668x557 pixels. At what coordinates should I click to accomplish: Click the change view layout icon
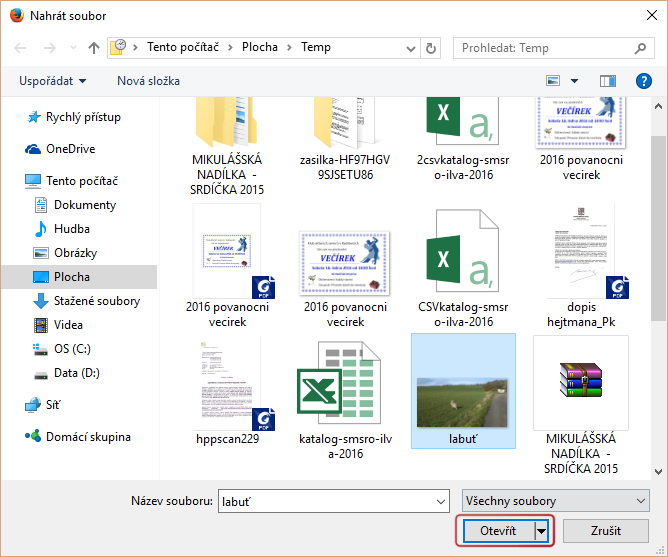tap(553, 81)
